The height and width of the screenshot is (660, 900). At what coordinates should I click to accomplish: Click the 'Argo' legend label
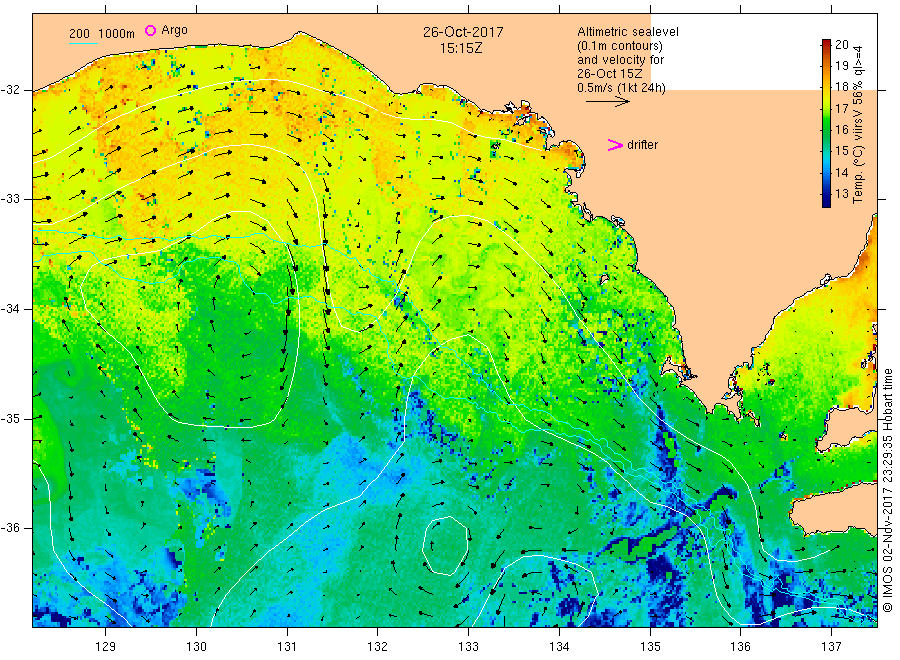174,30
